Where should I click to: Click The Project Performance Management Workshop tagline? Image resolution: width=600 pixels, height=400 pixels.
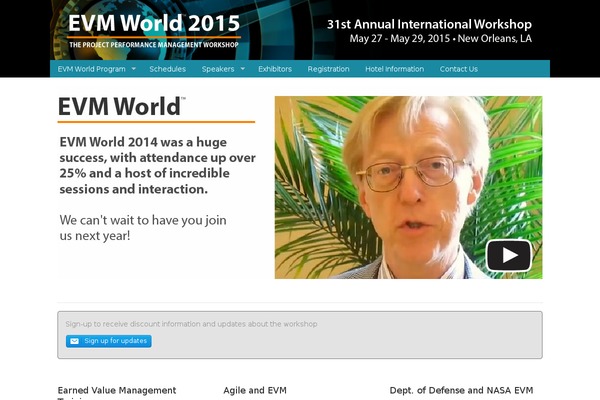154,45
